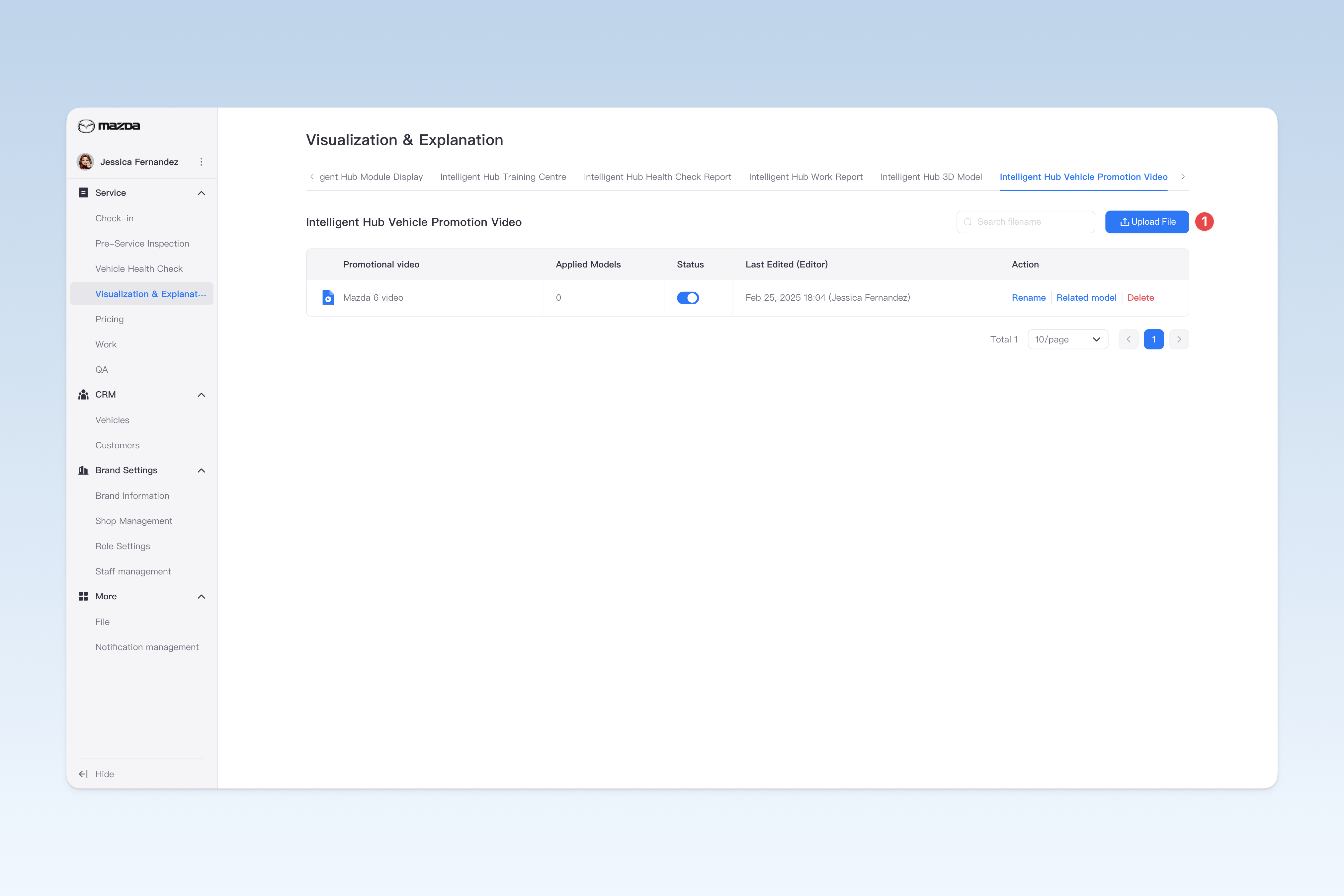The image size is (1344, 896).
Task: Rename the Mazda 6 video
Action: pyautogui.click(x=1029, y=298)
